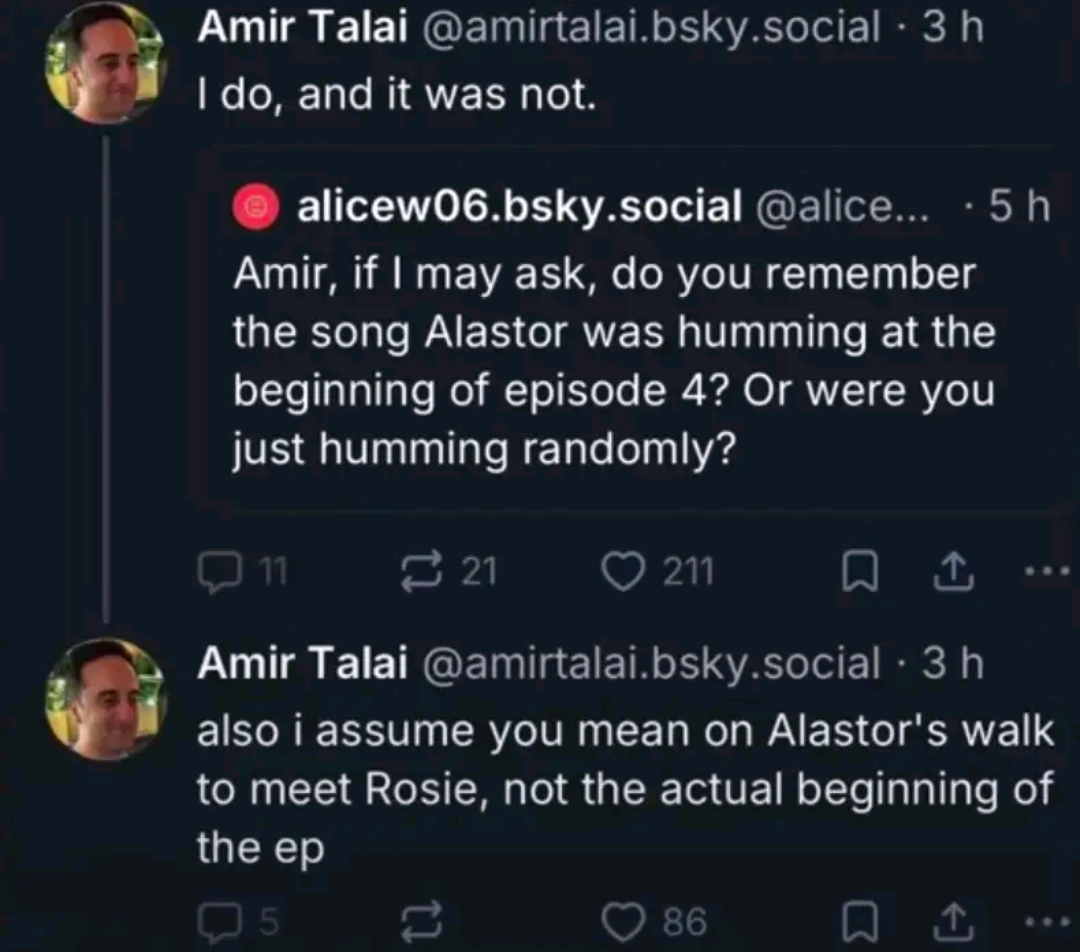Screen dimensions: 1080x952
Task: Repost the first post with 21 reposts
Action: click(415, 571)
